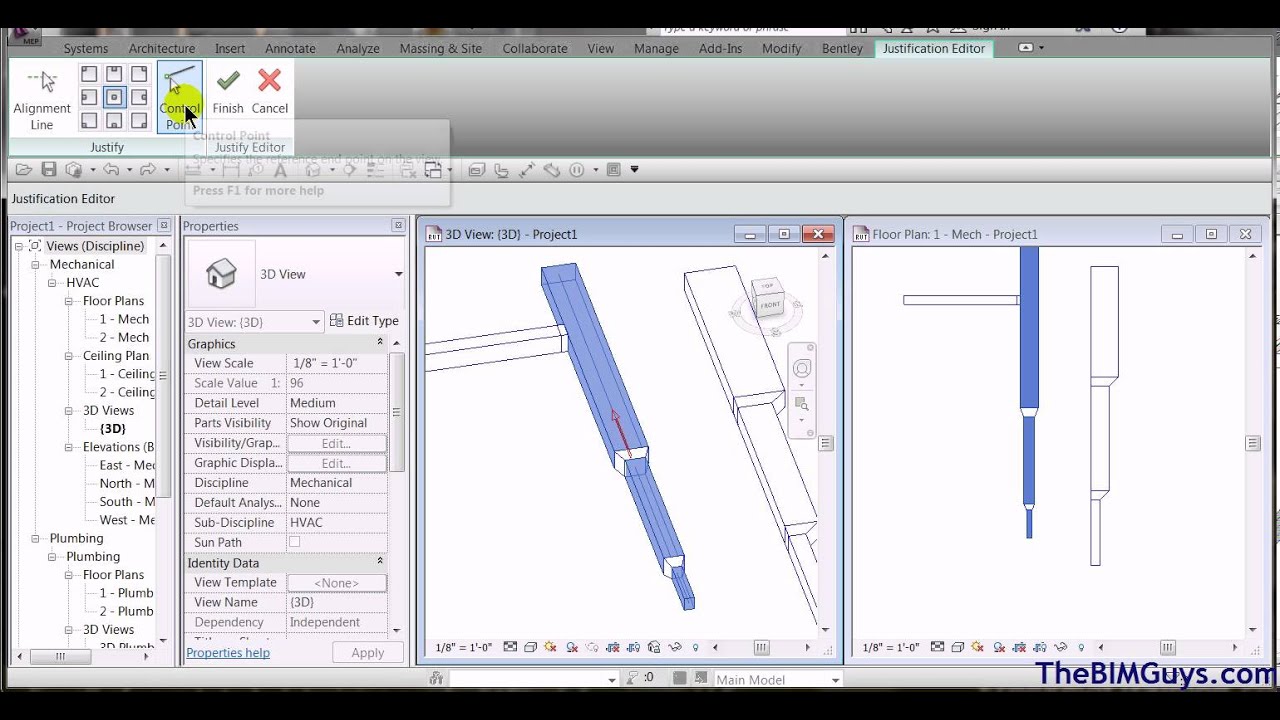Open visual style in Floor Plan view bar
1280x720 pixels.
click(x=958, y=647)
